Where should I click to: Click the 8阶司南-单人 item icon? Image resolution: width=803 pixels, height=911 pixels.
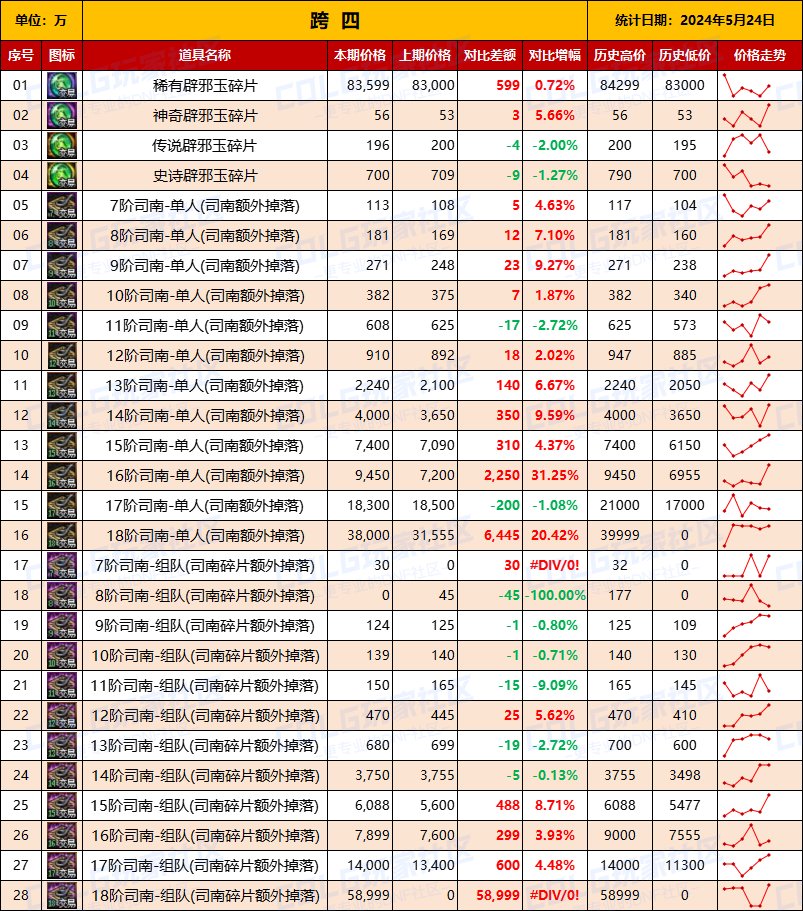pos(62,235)
